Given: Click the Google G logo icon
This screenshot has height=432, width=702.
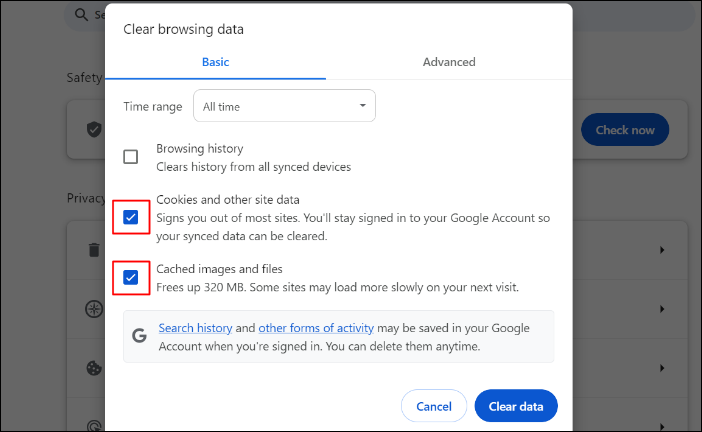Looking at the screenshot, I should pos(140,337).
